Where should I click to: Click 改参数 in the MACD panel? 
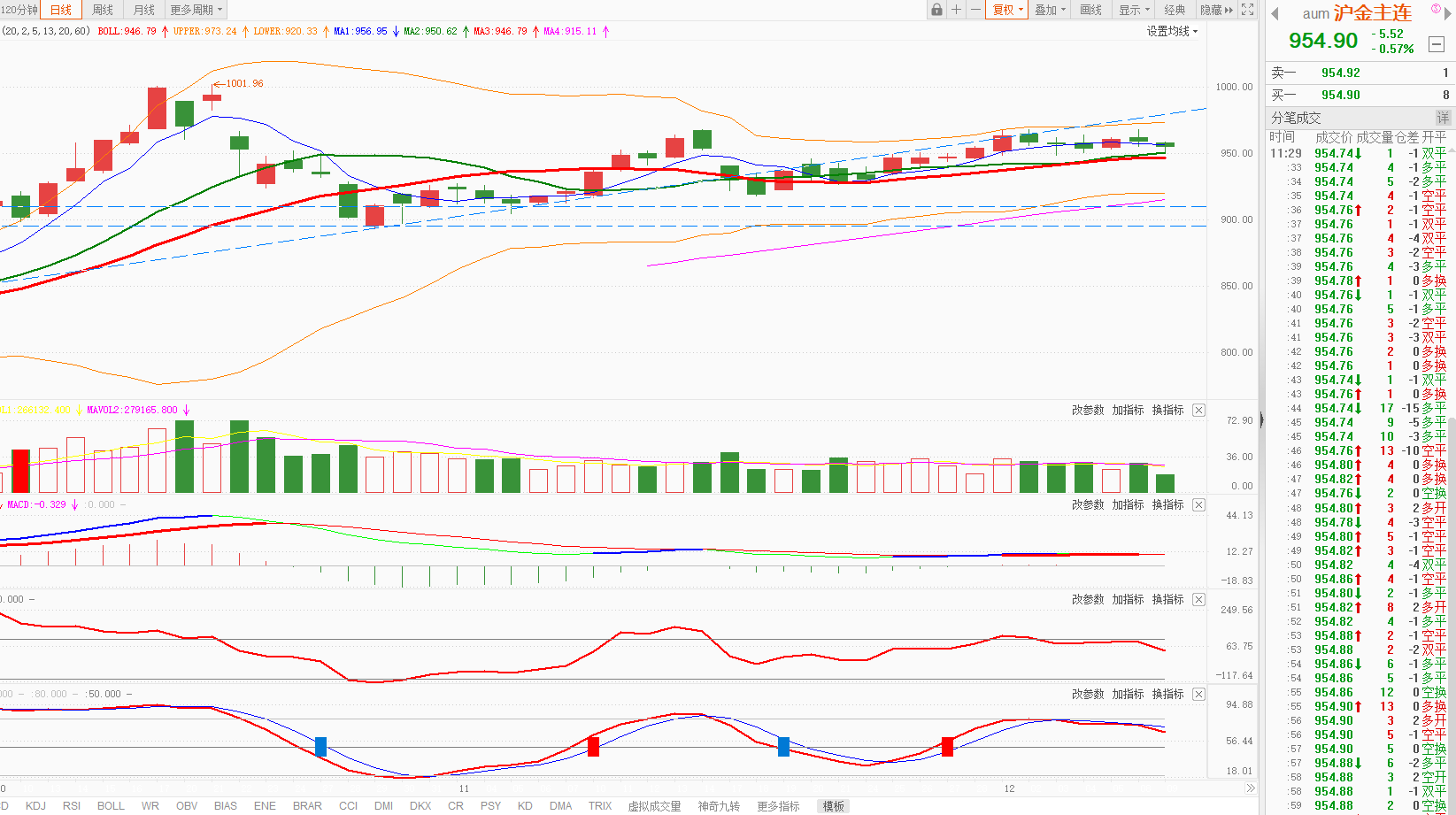[1088, 504]
